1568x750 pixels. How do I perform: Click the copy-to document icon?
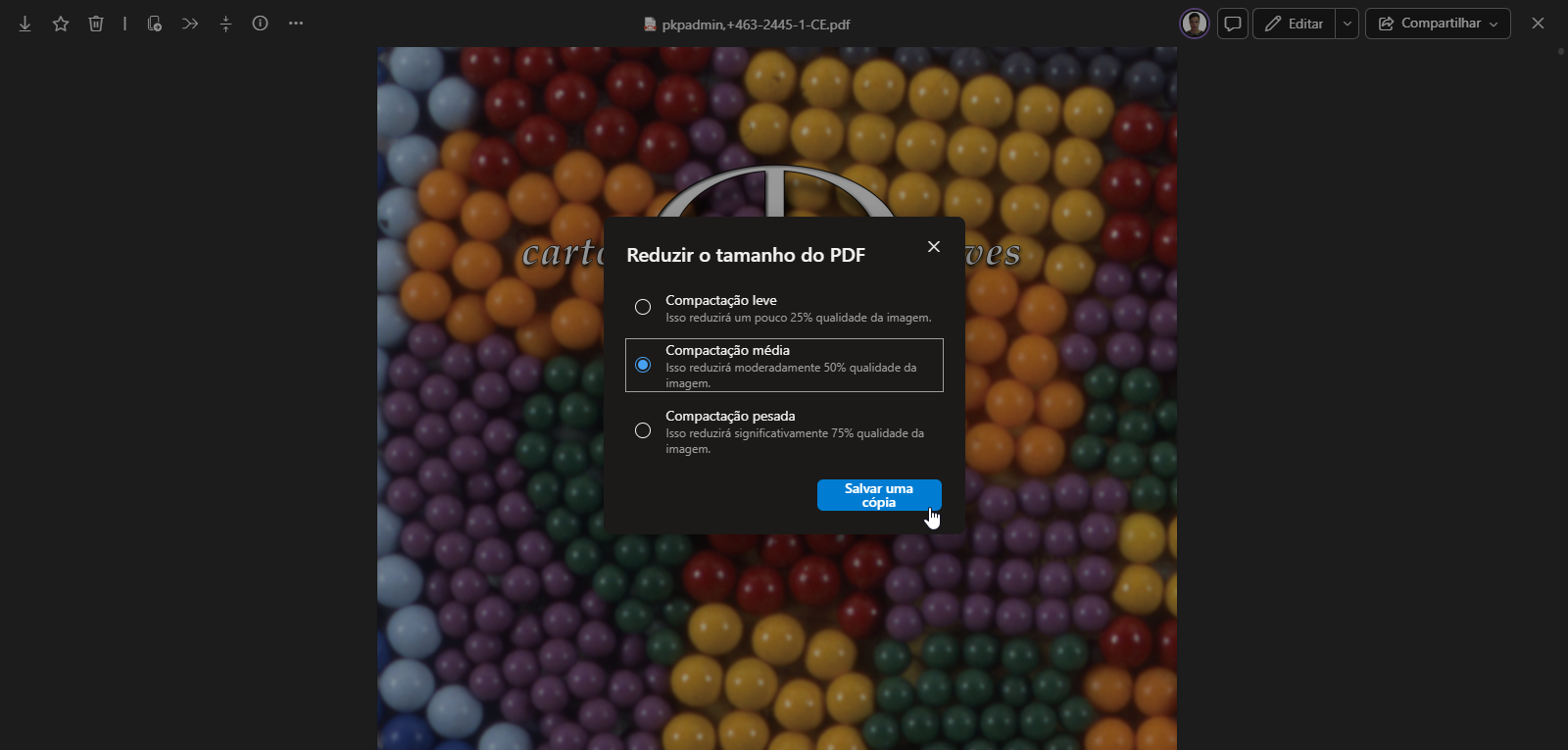click(x=154, y=24)
